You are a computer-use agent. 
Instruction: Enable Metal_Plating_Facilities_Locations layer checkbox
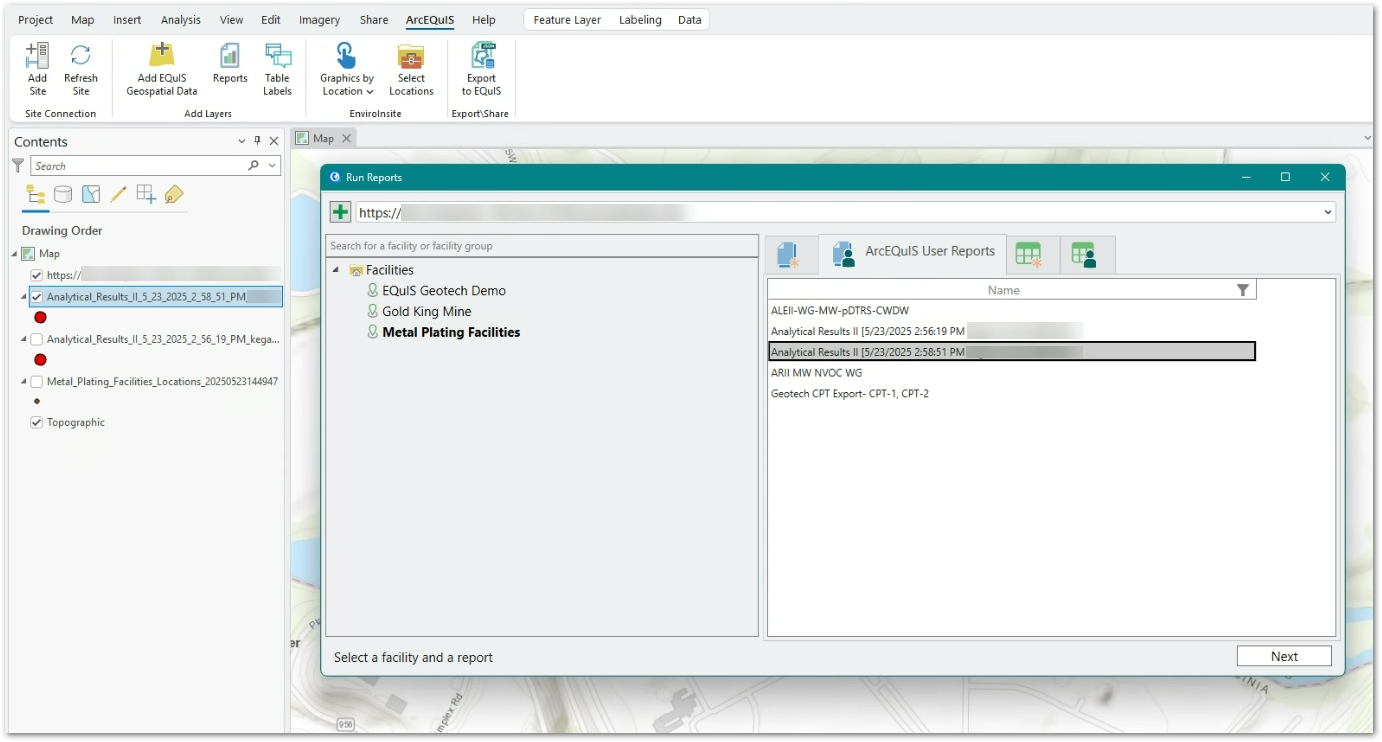pos(37,382)
